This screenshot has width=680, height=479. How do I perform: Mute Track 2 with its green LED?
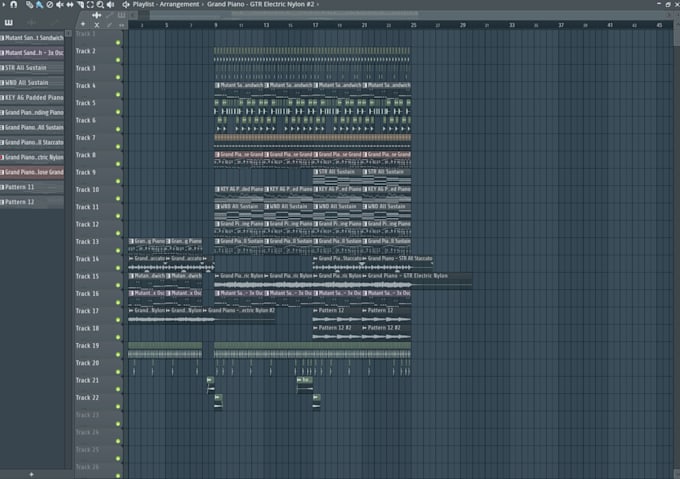[x=118, y=60]
